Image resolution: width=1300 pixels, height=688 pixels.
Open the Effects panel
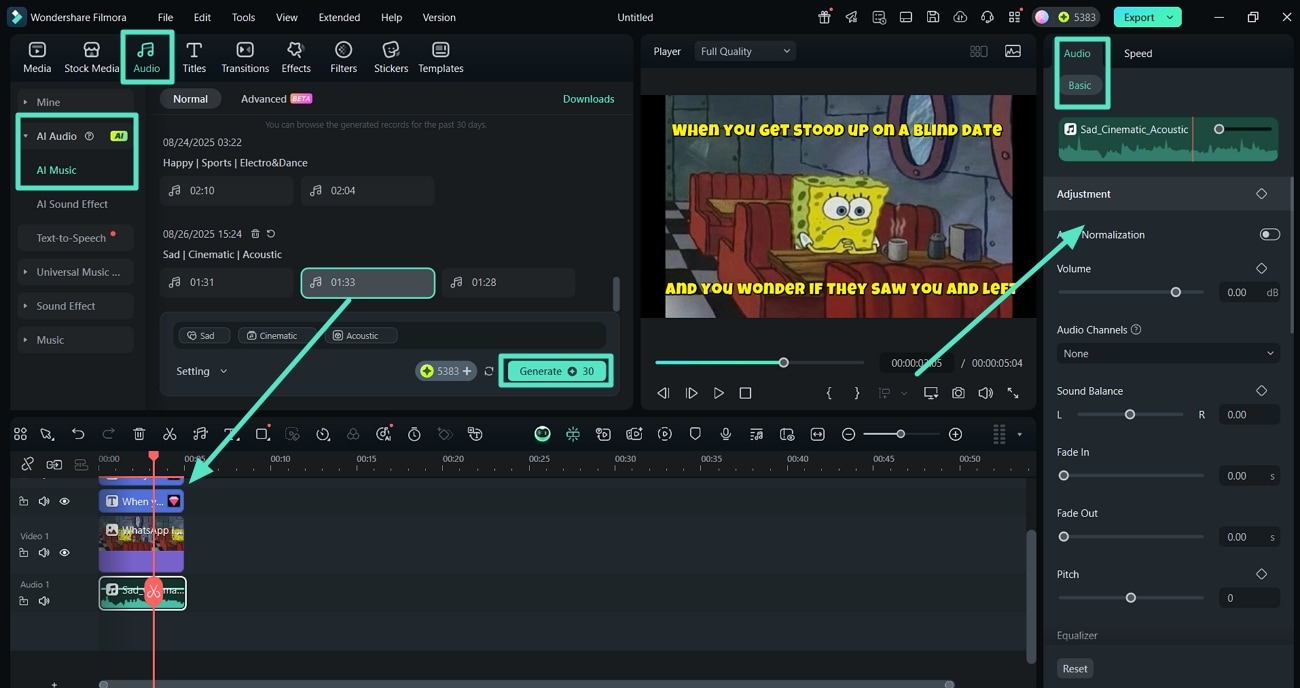point(296,57)
